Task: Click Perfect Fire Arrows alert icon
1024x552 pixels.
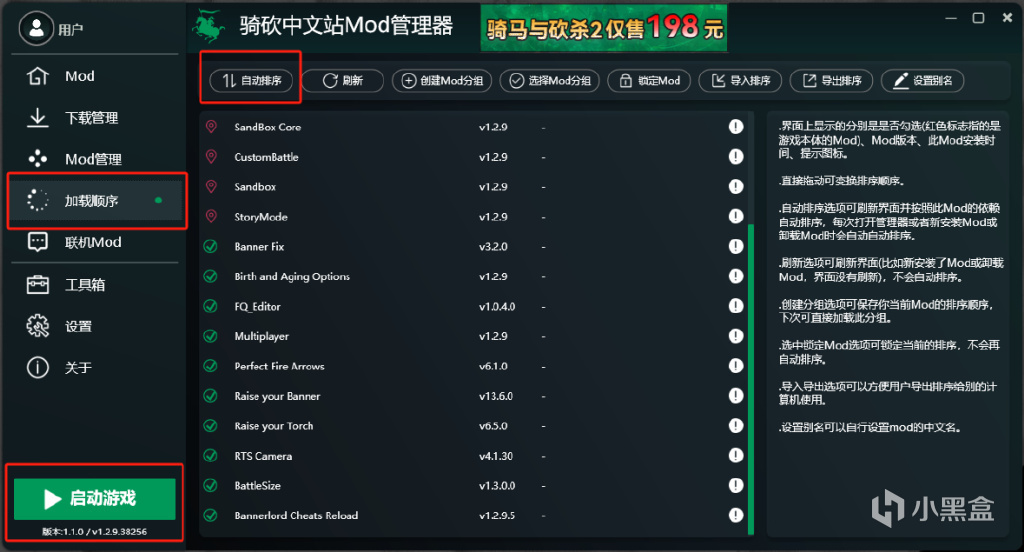Action: pyautogui.click(x=736, y=366)
